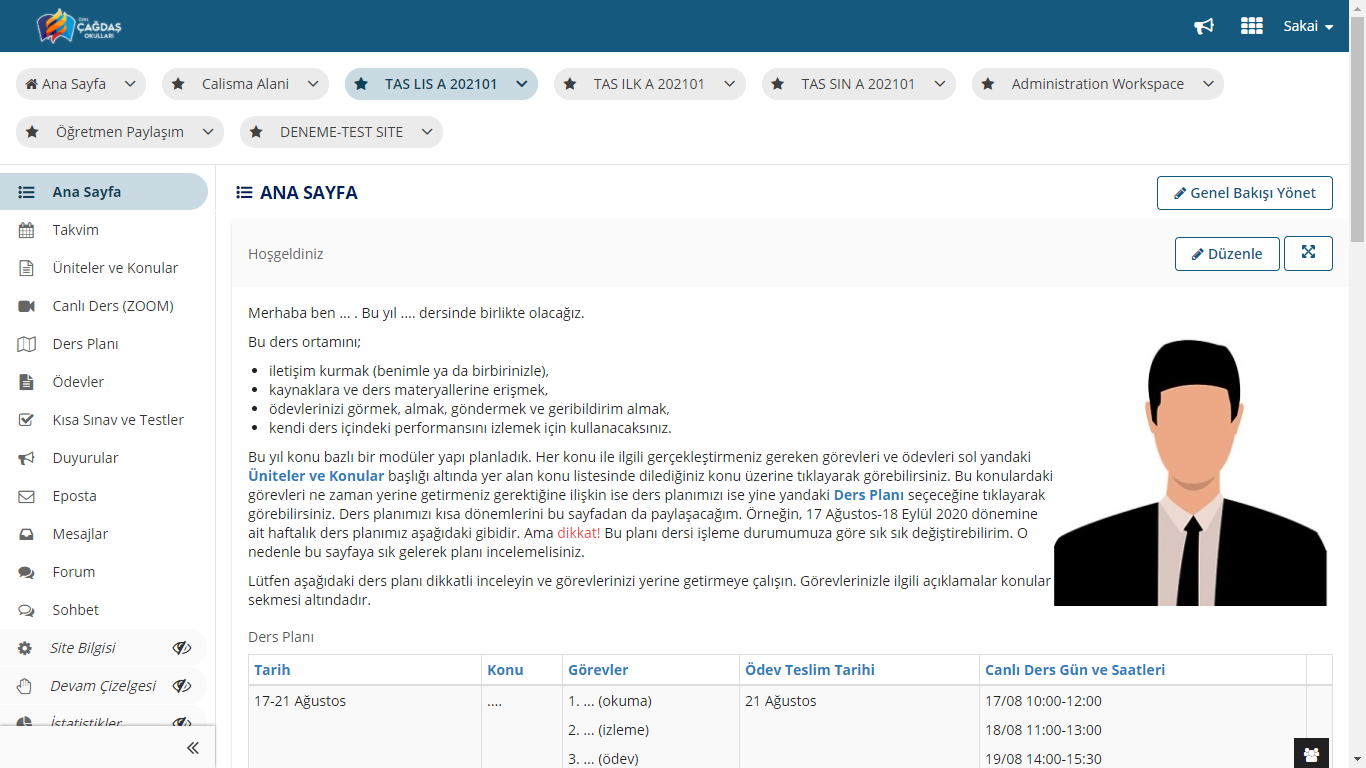Click the Duyurular megaphone icon in sidebar
This screenshot has width=1366, height=768.
tap(27, 458)
